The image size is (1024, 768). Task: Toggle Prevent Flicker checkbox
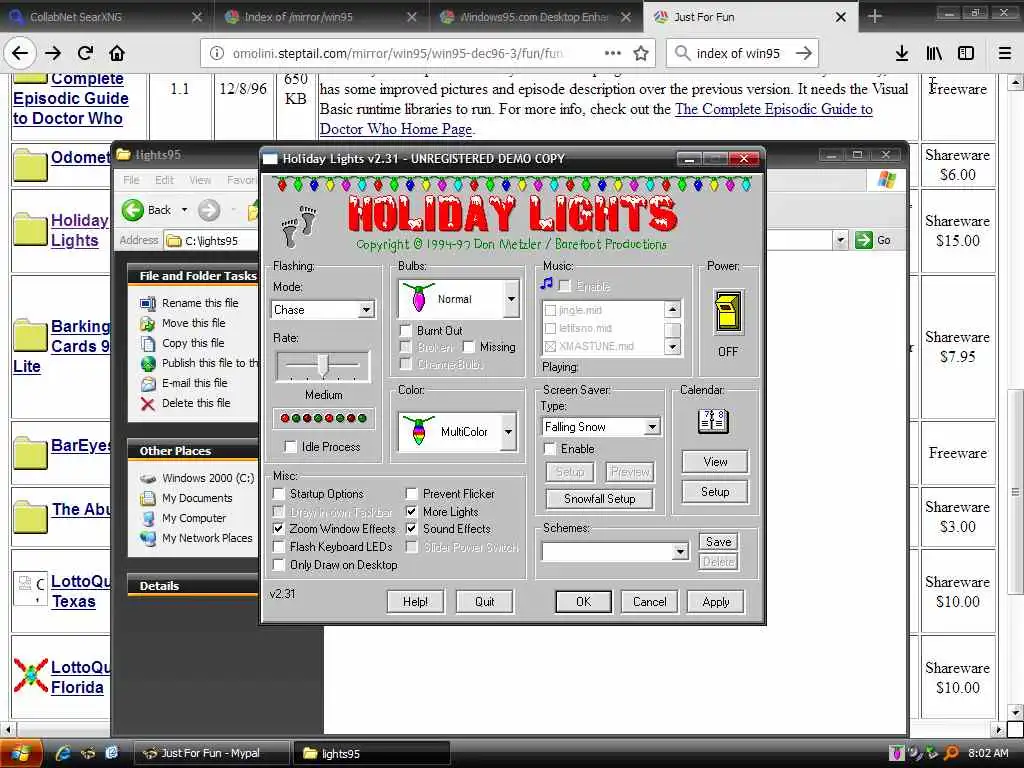(411, 494)
